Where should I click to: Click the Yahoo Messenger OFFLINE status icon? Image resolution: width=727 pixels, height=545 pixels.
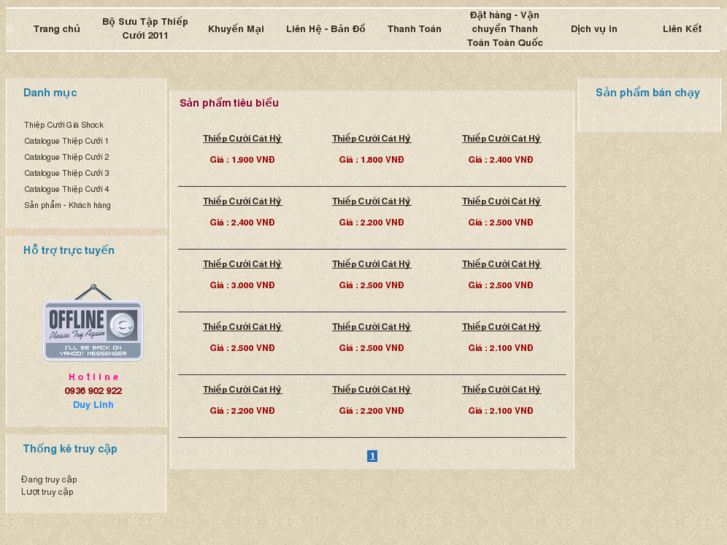[x=93, y=323]
